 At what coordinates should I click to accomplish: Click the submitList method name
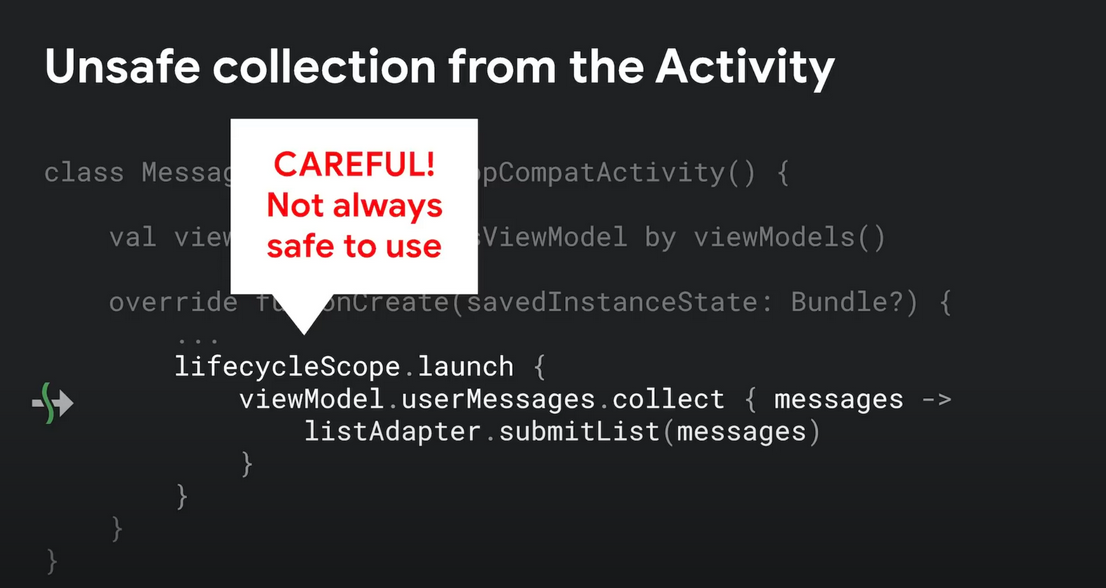point(579,431)
